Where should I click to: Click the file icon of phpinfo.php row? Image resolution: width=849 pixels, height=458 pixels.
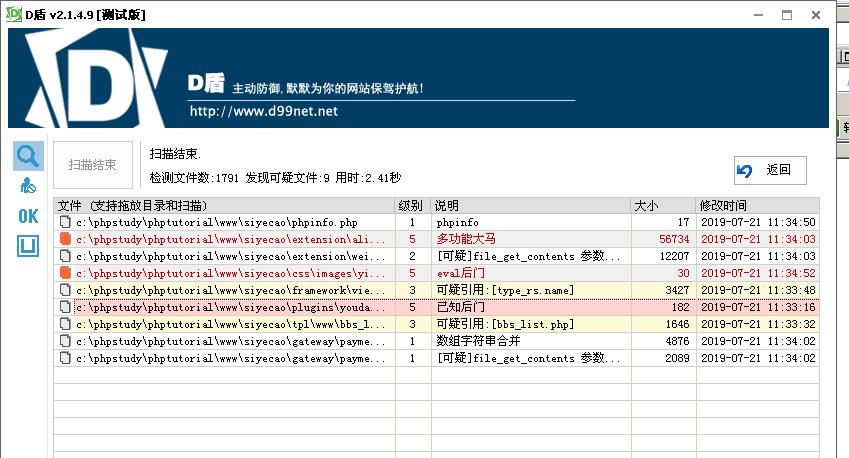[66, 222]
